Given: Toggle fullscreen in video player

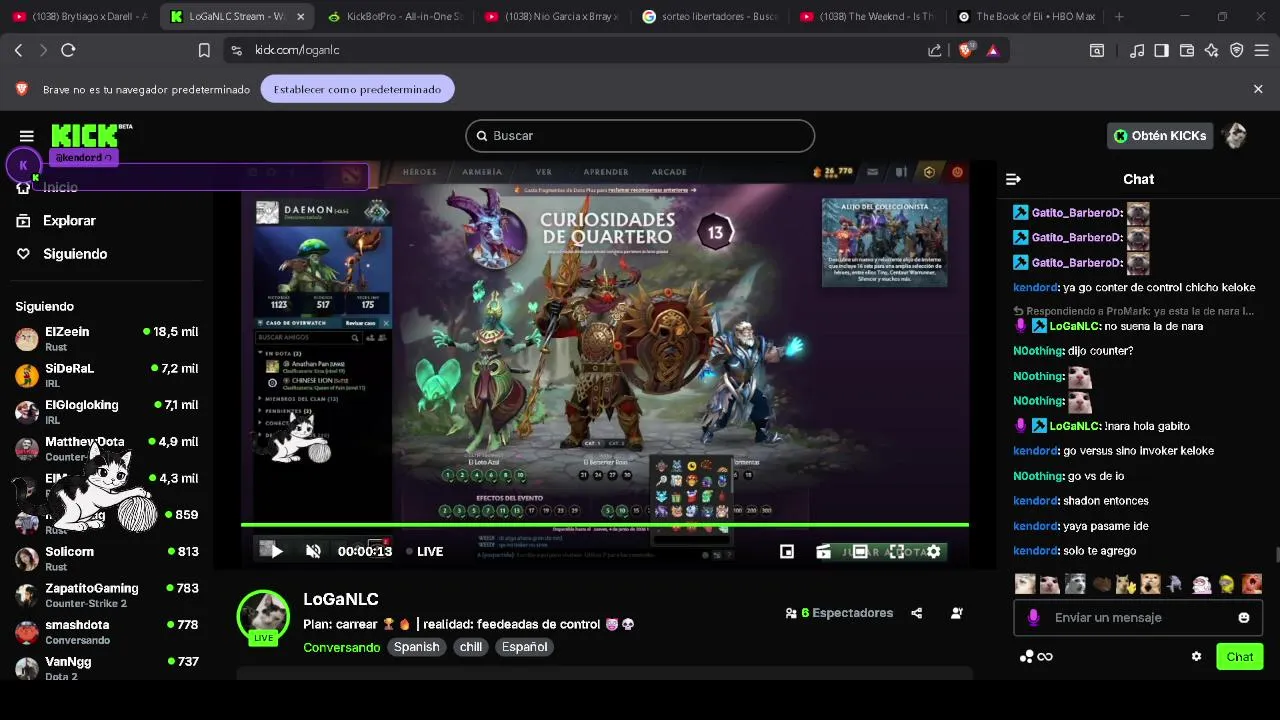Looking at the screenshot, I should coord(897,551).
